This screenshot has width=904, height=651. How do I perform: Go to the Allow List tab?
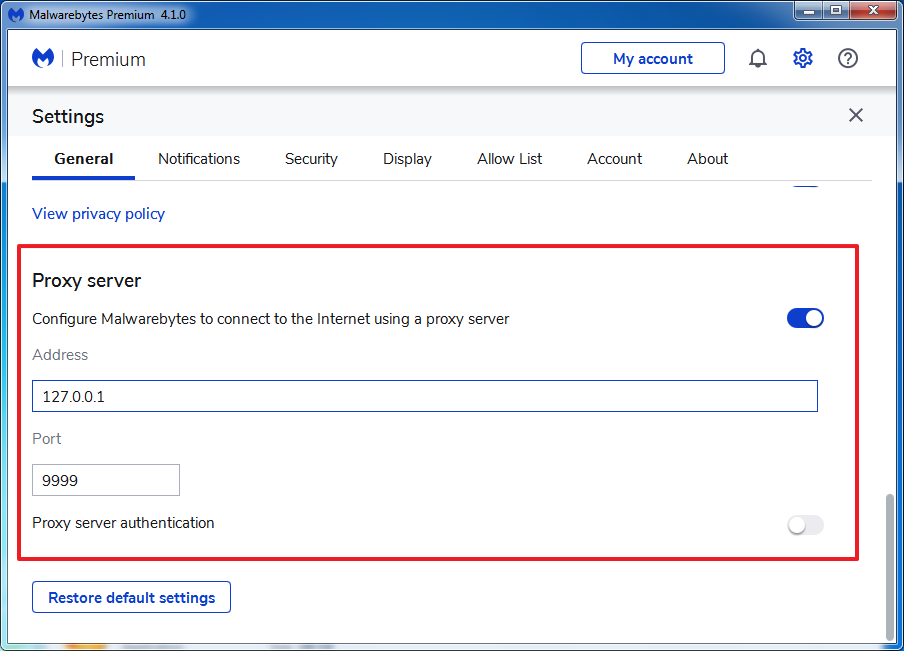[510, 159]
